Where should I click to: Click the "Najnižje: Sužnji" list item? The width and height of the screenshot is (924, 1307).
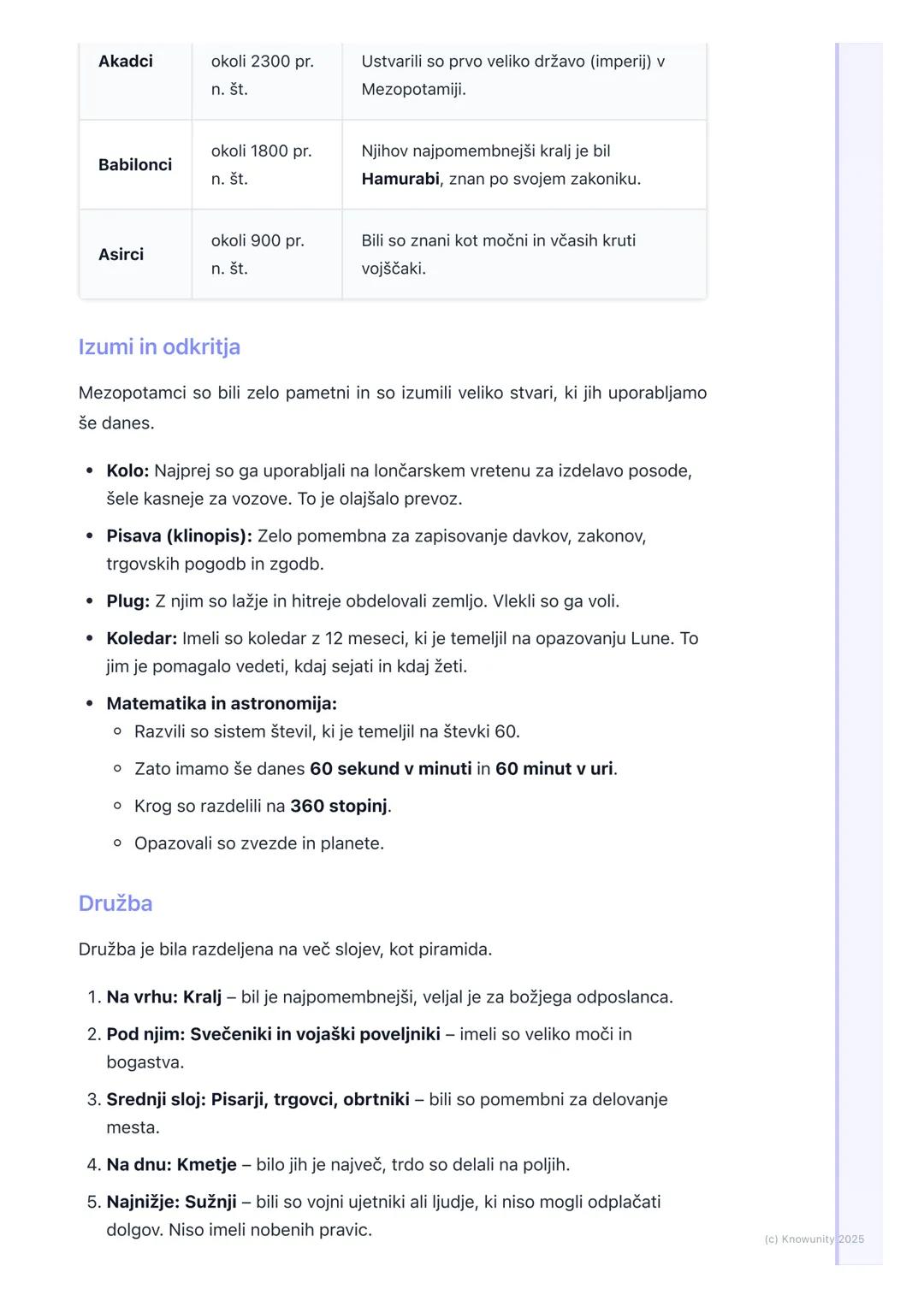pyautogui.click(x=171, y=1203)
